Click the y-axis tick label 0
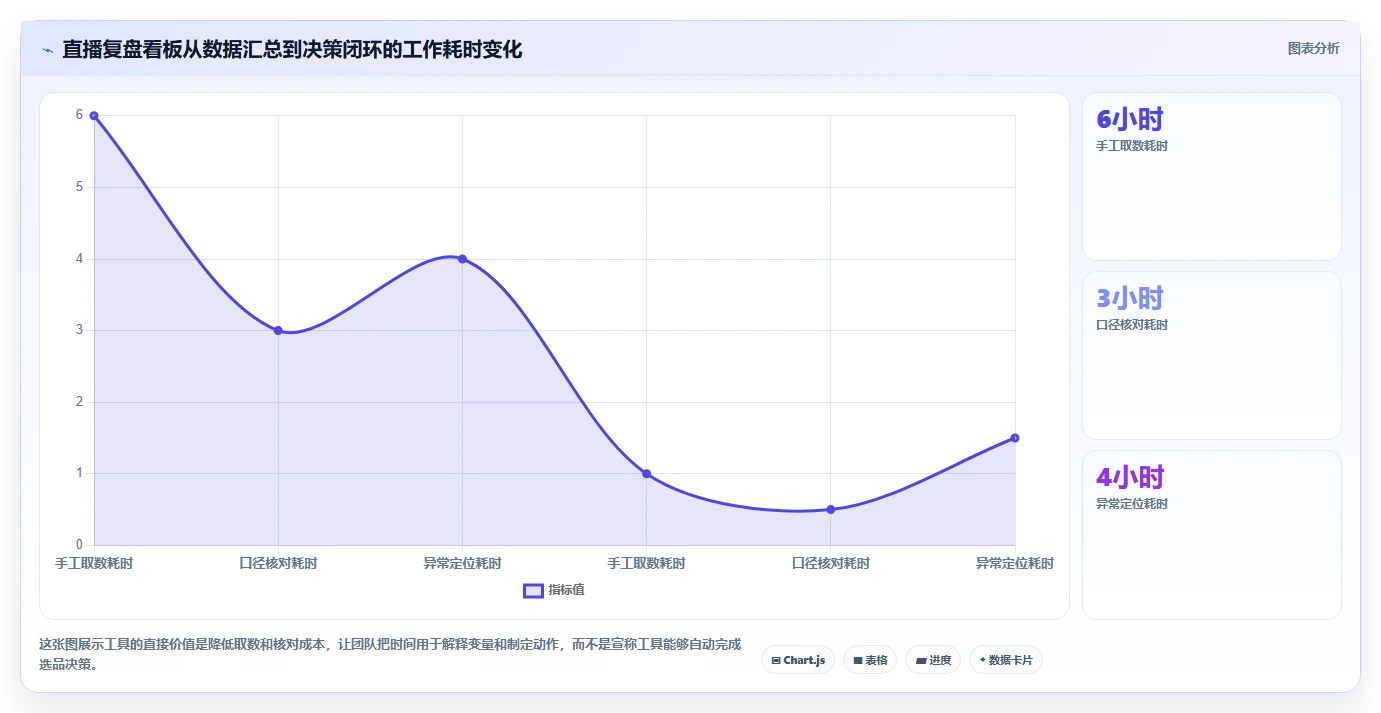 (x=79, y=545)
